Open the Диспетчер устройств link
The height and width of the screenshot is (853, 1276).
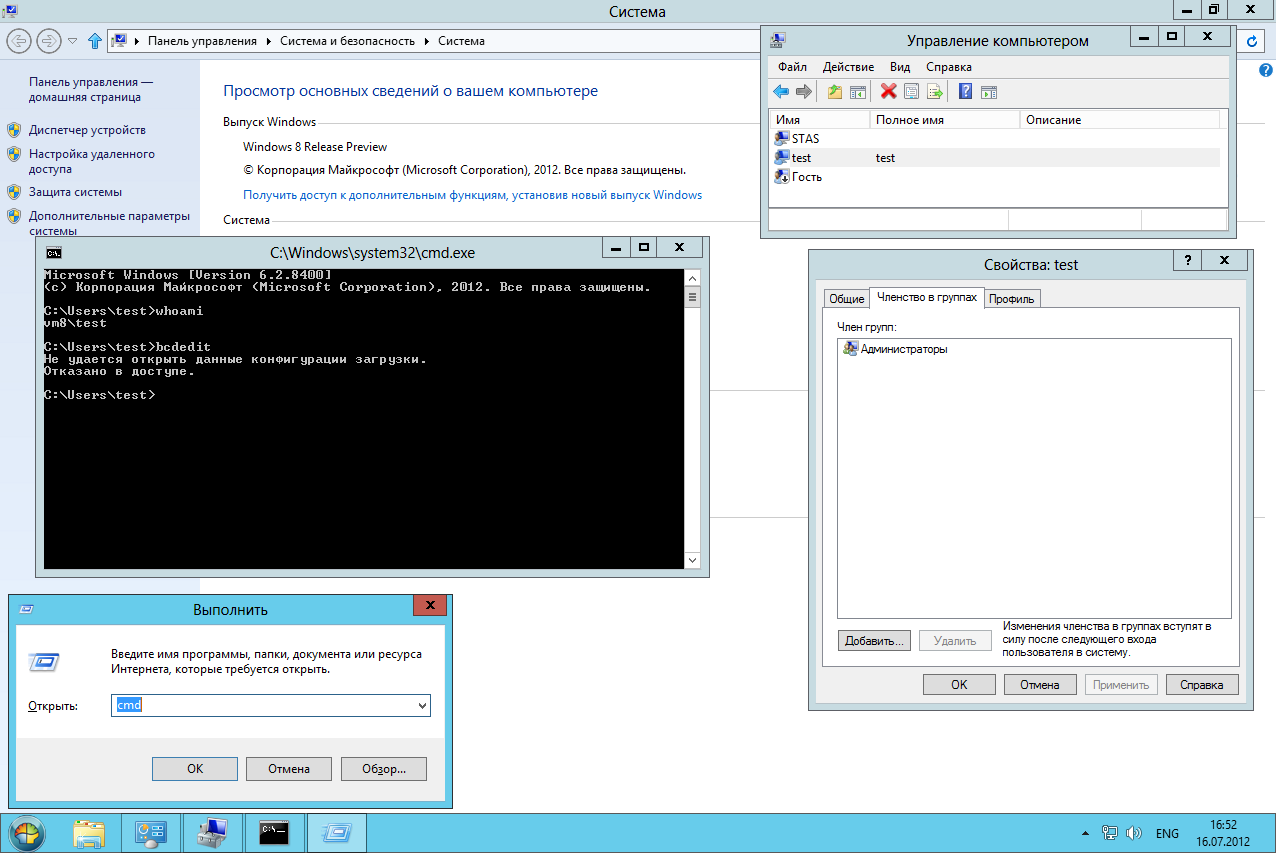pos(87,130)
